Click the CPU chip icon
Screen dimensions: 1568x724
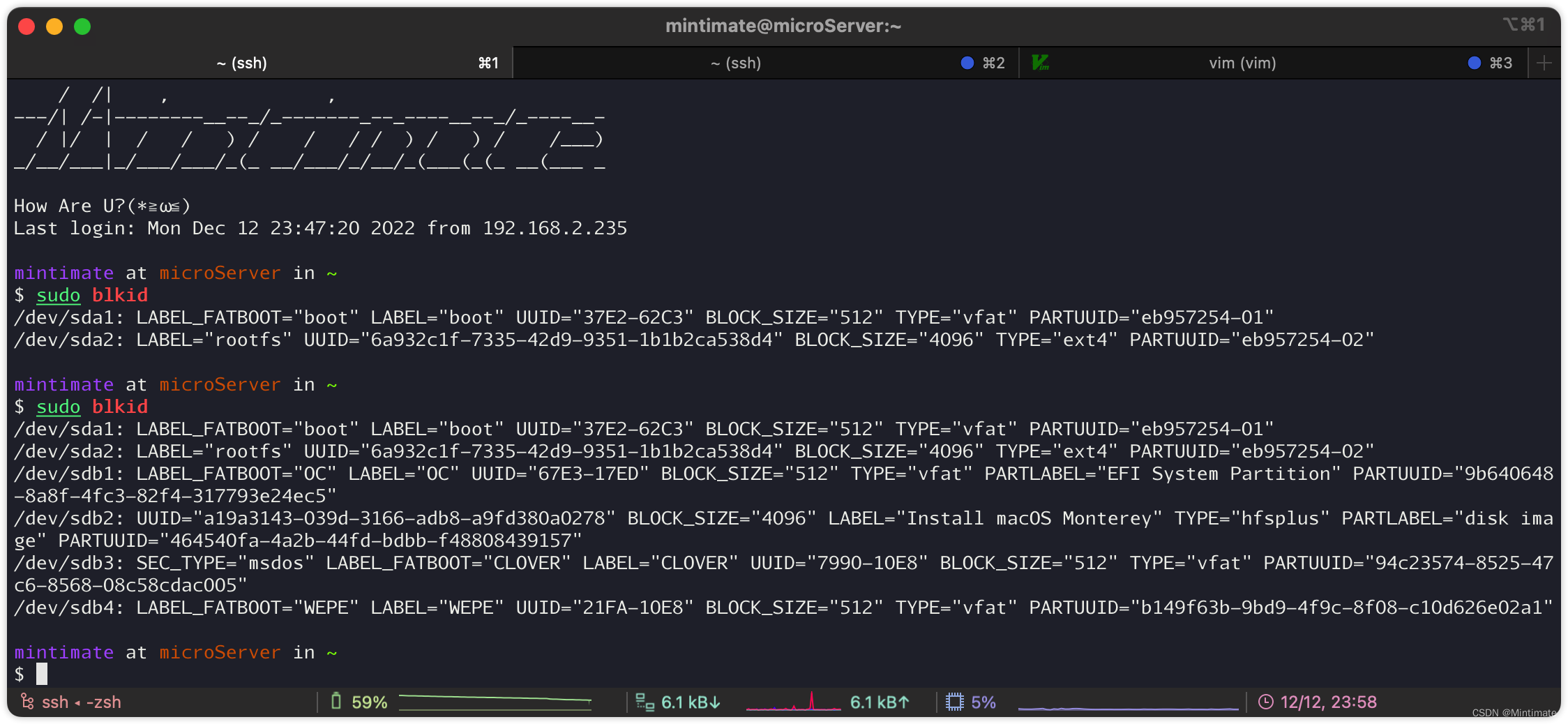pyautogui.click(x=954, y=702)
